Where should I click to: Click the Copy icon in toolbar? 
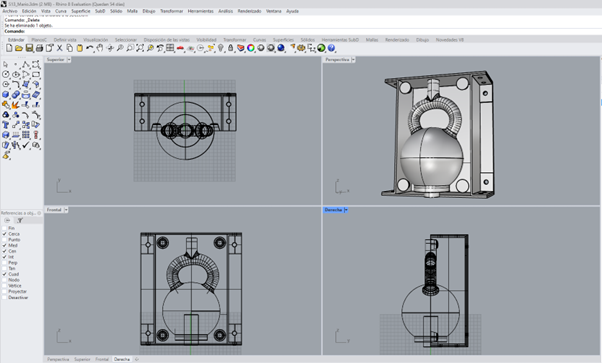pos(69,48)
